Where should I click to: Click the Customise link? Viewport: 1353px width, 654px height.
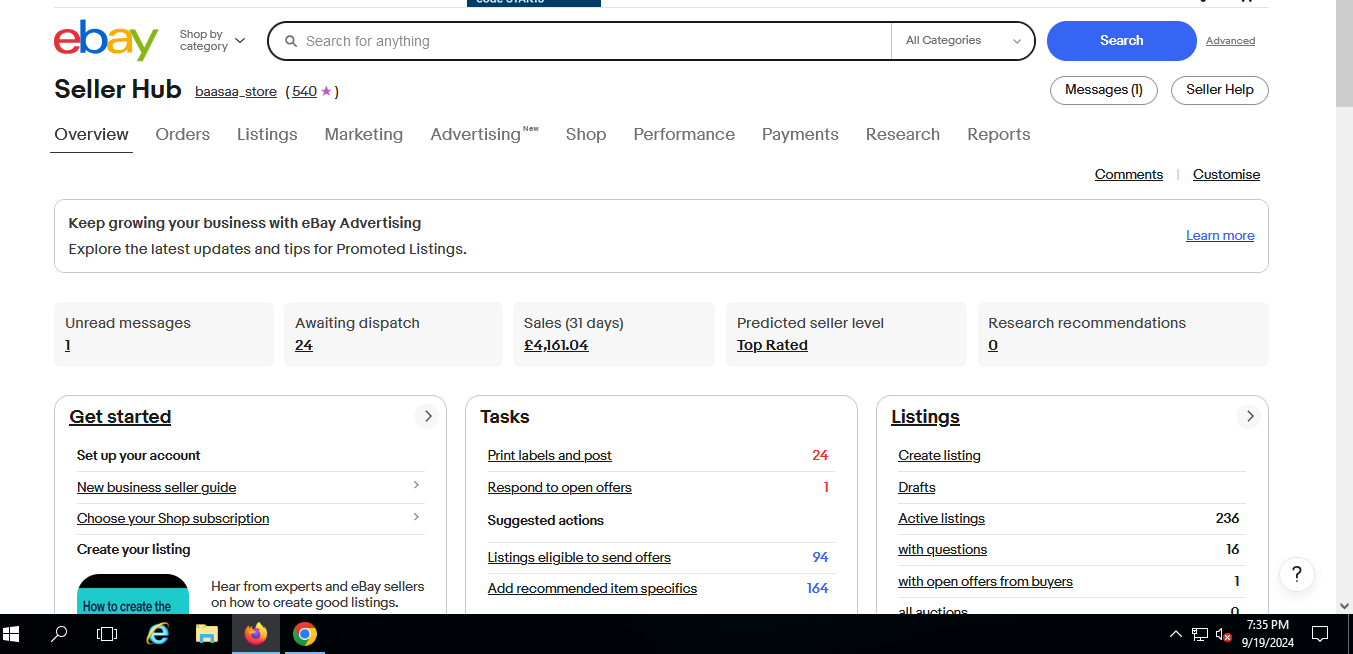pyautogui.click(x=1226, y=175)
